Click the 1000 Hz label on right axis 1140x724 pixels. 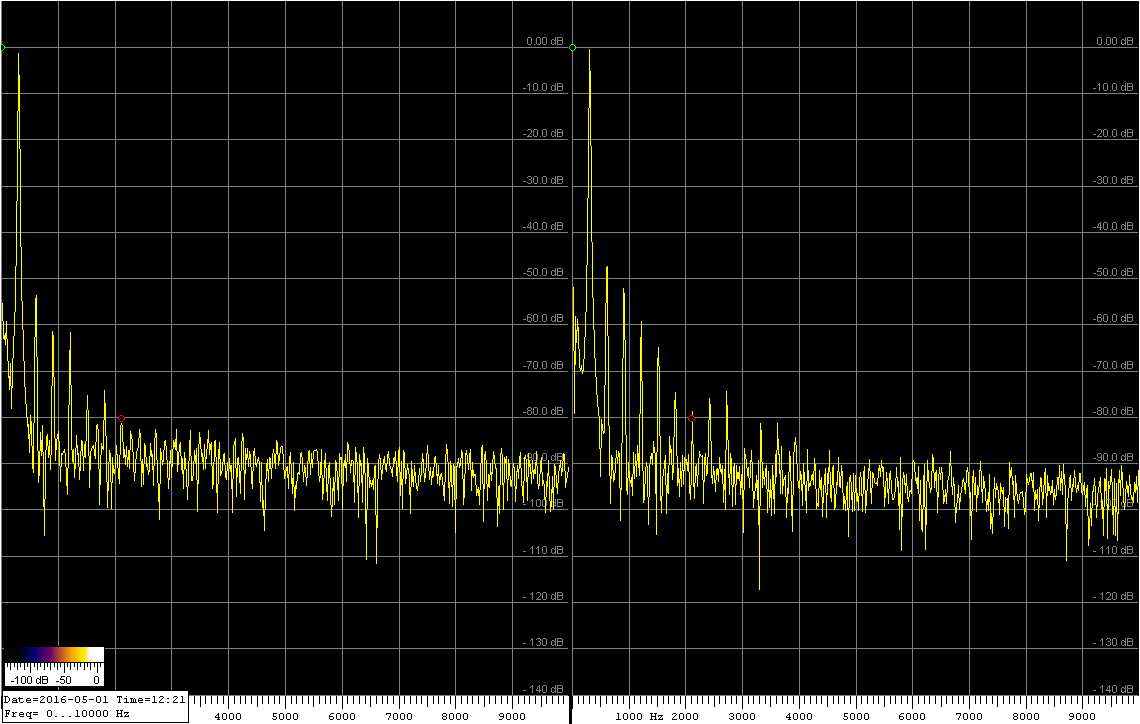640,716
